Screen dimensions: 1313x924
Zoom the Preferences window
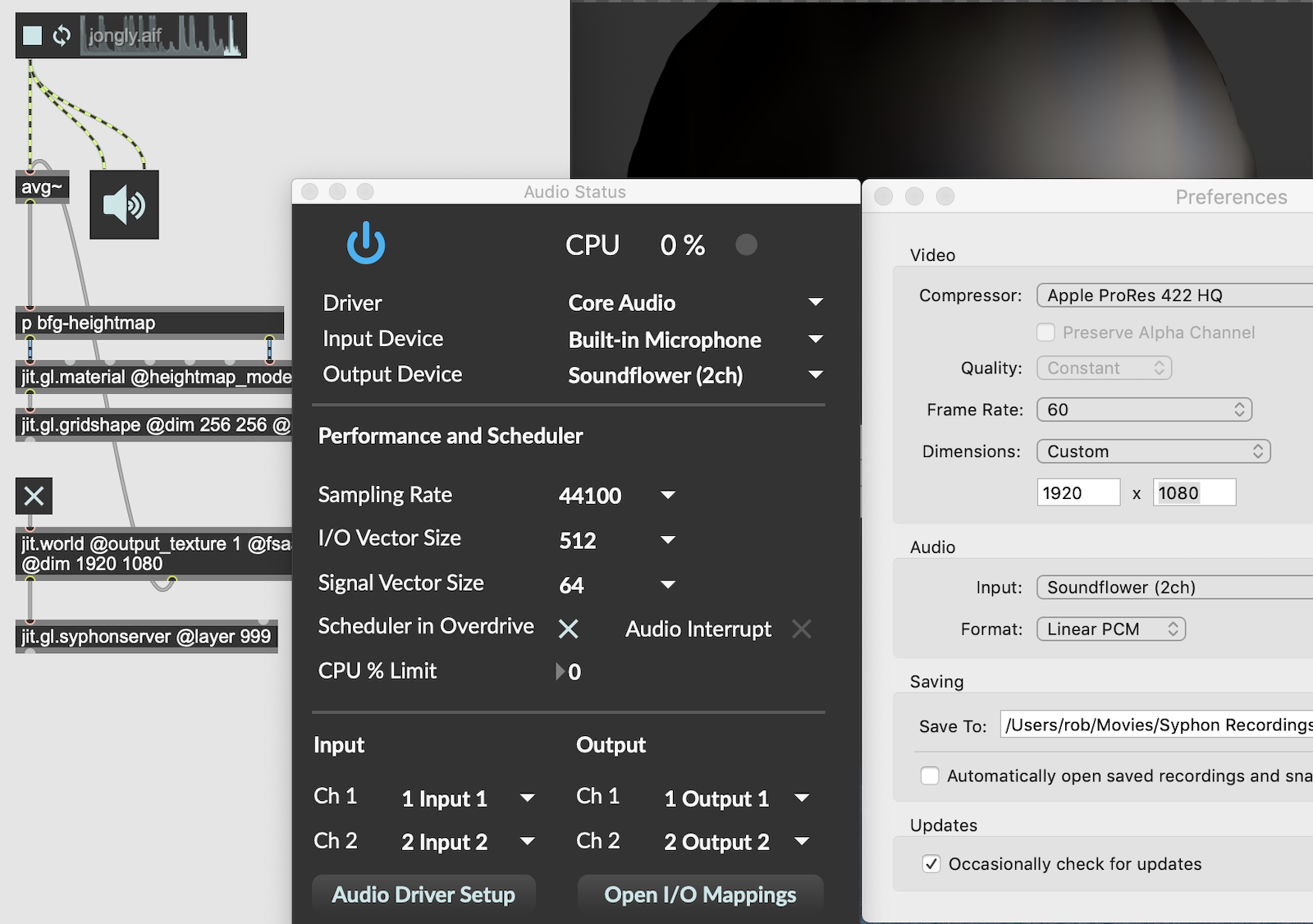(945, 196)
